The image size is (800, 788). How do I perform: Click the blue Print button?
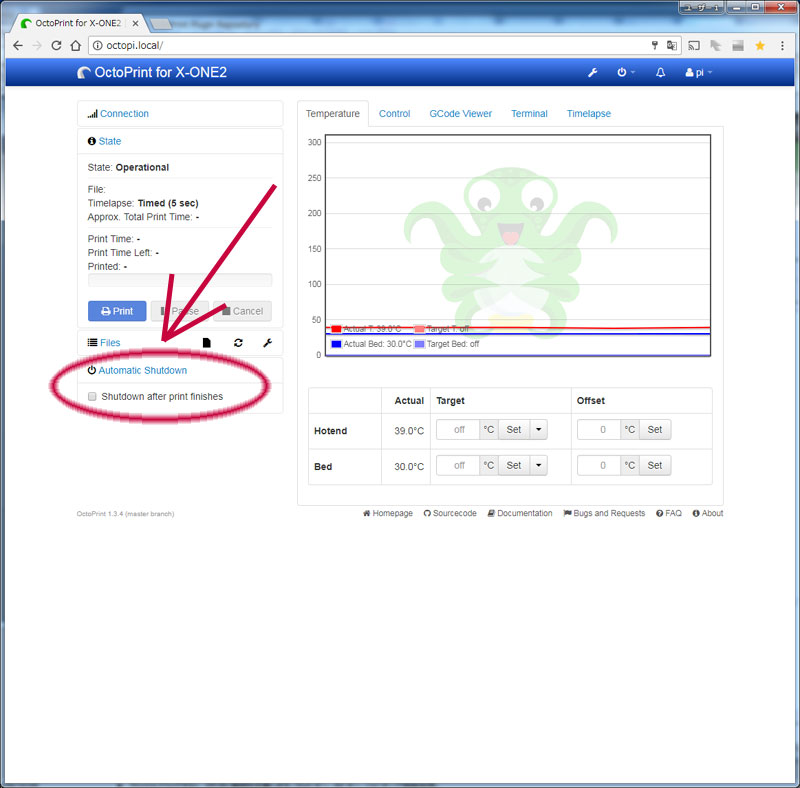[117, 311]
